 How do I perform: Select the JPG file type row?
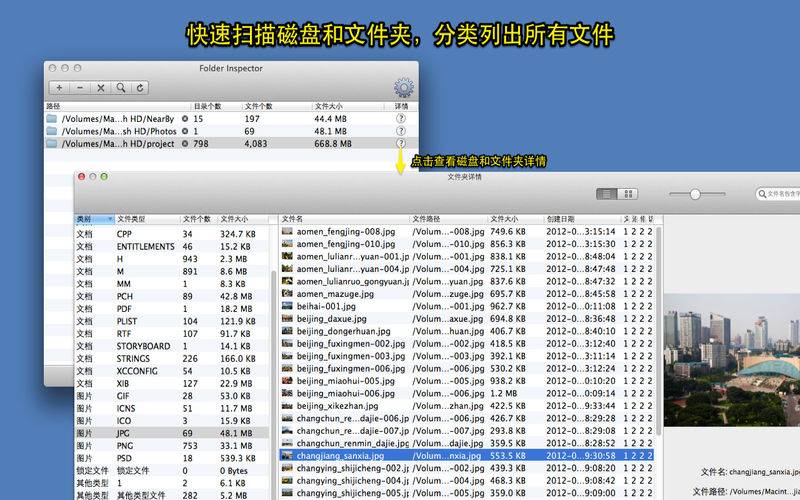coord(170,434)
